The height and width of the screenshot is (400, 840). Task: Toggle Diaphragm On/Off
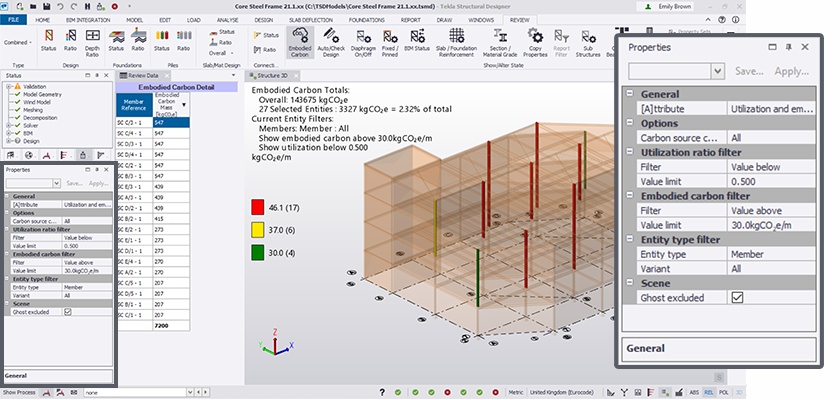[x=363, y=42]
